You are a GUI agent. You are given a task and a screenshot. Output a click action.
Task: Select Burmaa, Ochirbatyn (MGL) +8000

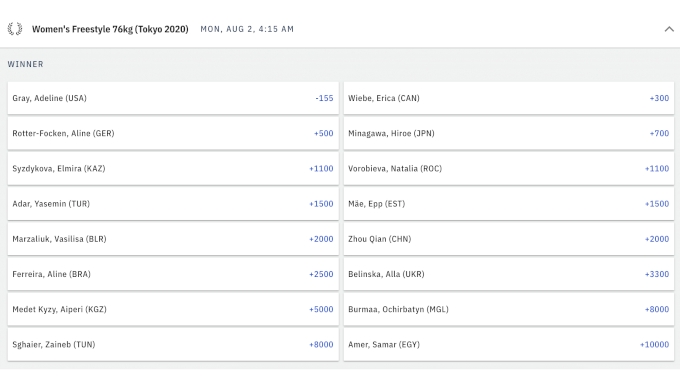[509, 309]
